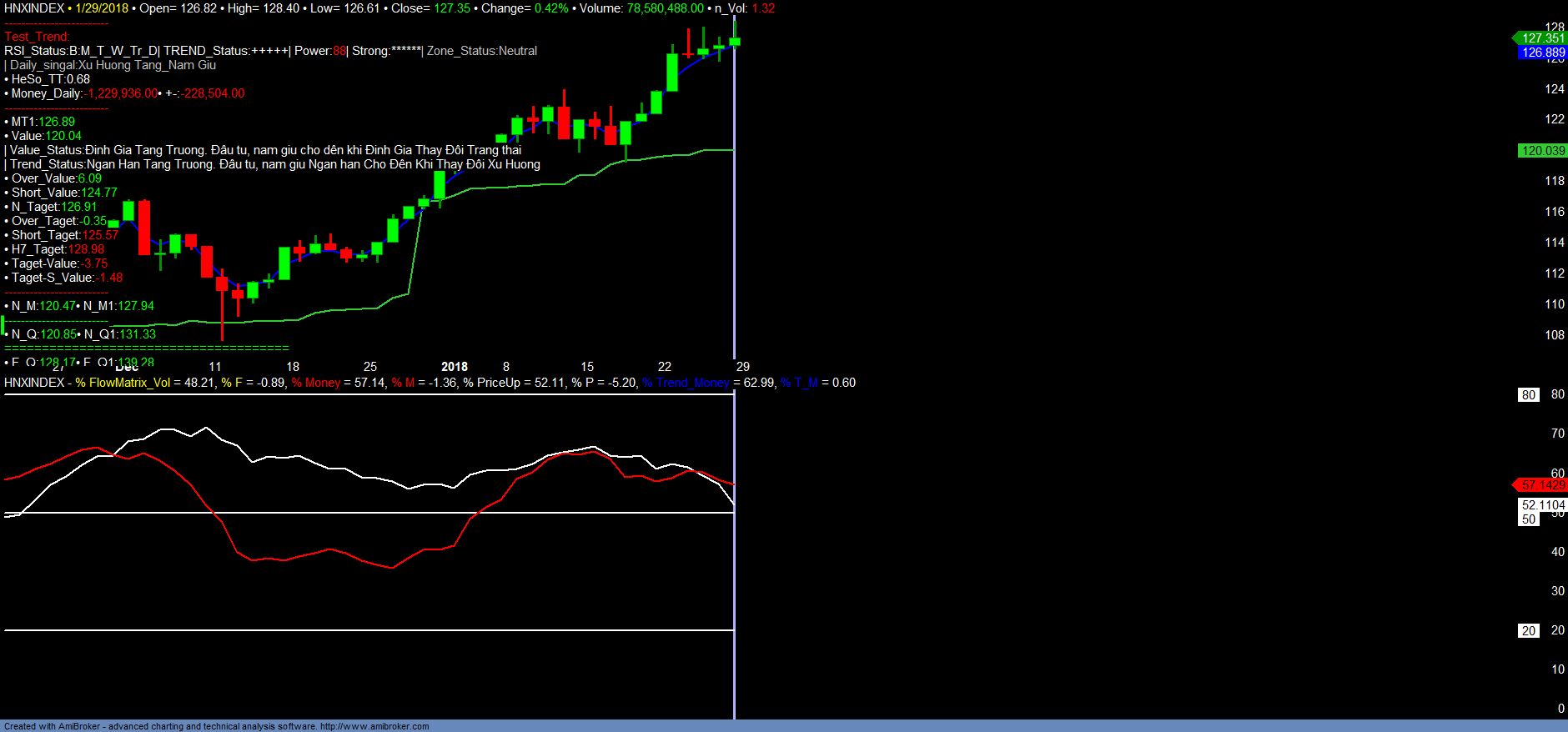
Task: Click the Zone_Status:Neutral text
Action: [x=481, y=51]
